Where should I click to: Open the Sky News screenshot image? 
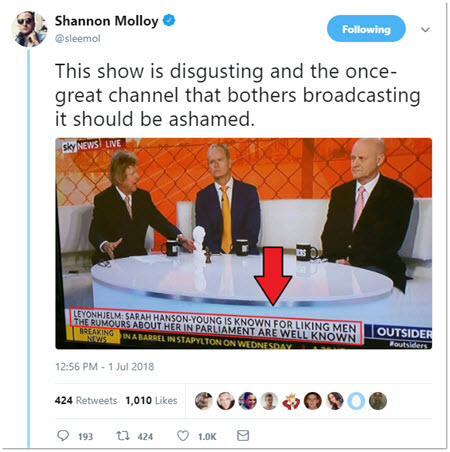pyautogui.click(x=244, y=243)
